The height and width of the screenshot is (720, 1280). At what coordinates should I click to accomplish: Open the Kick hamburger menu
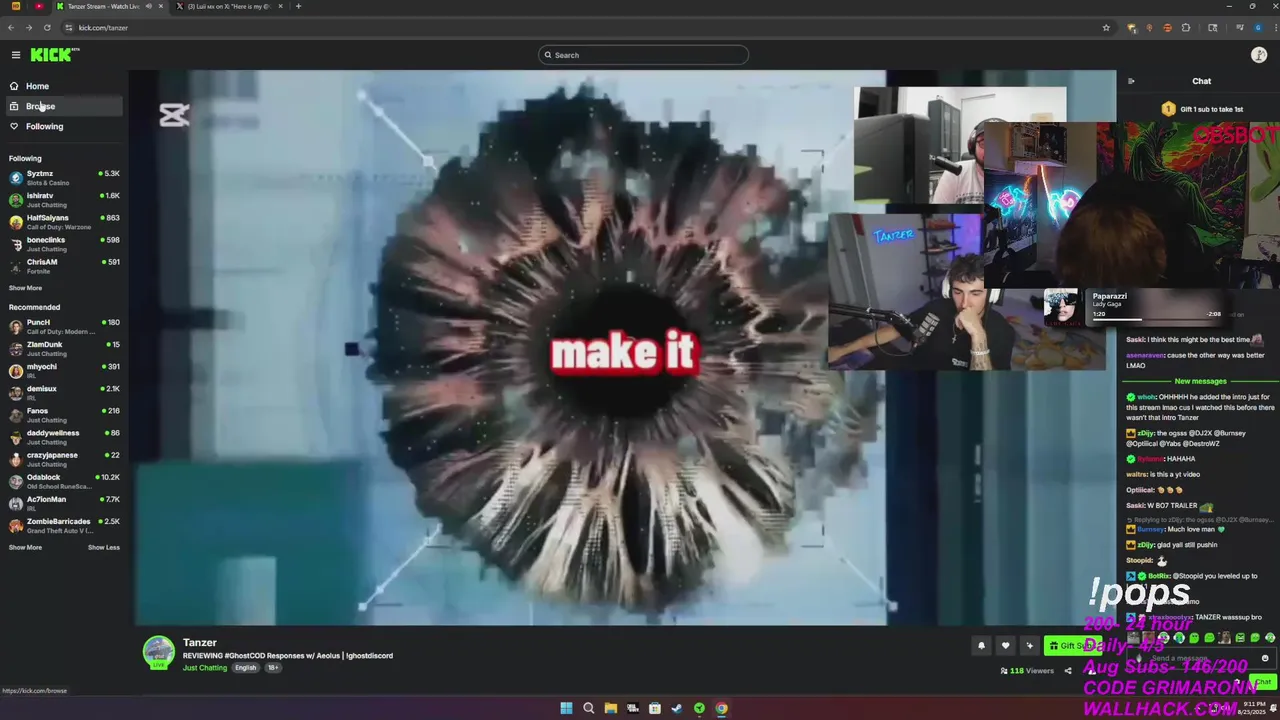[15, 55]
